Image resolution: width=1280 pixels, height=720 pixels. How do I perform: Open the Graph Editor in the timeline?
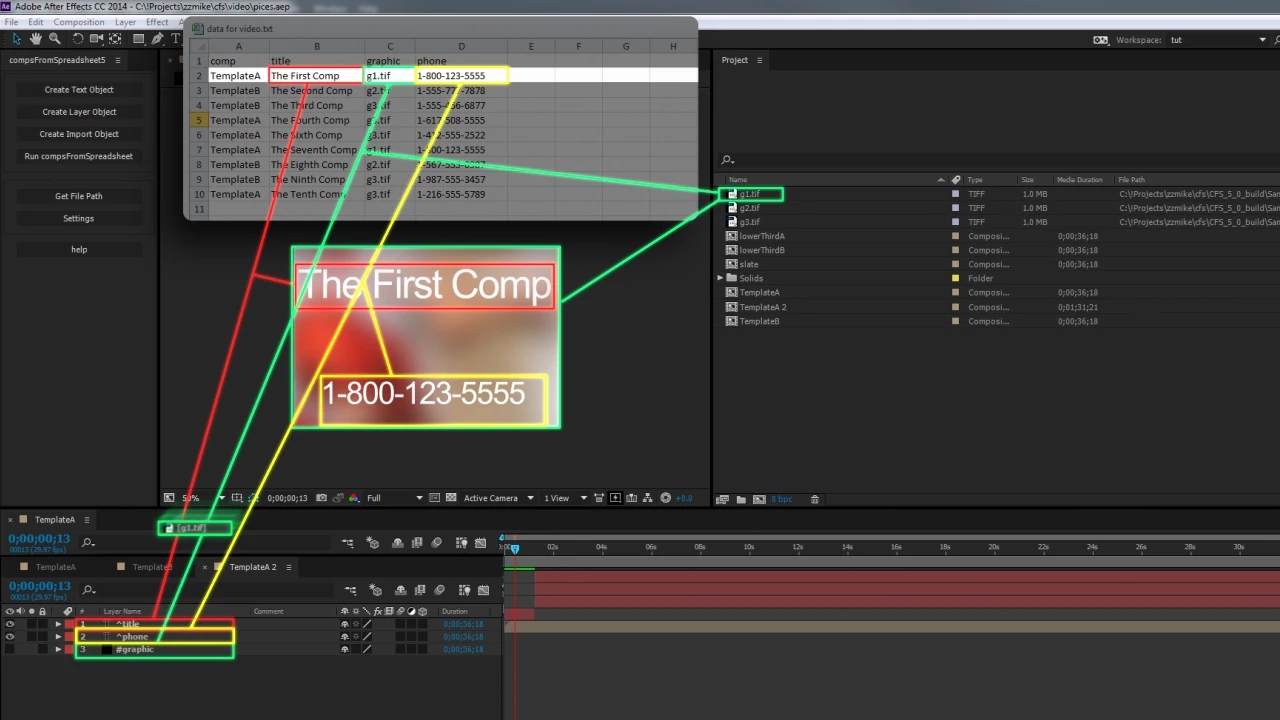tap(483, 589)
